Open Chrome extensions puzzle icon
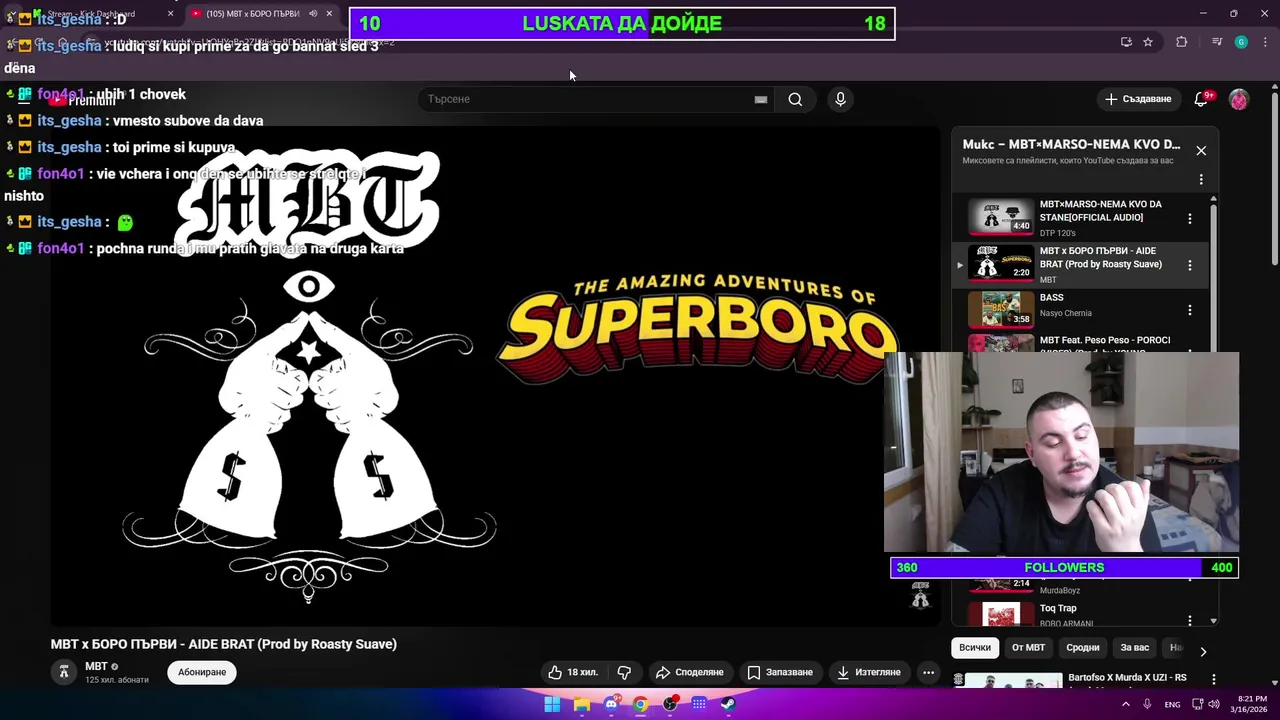Viewport: 1280px width, 720px height. [1182, 42]
